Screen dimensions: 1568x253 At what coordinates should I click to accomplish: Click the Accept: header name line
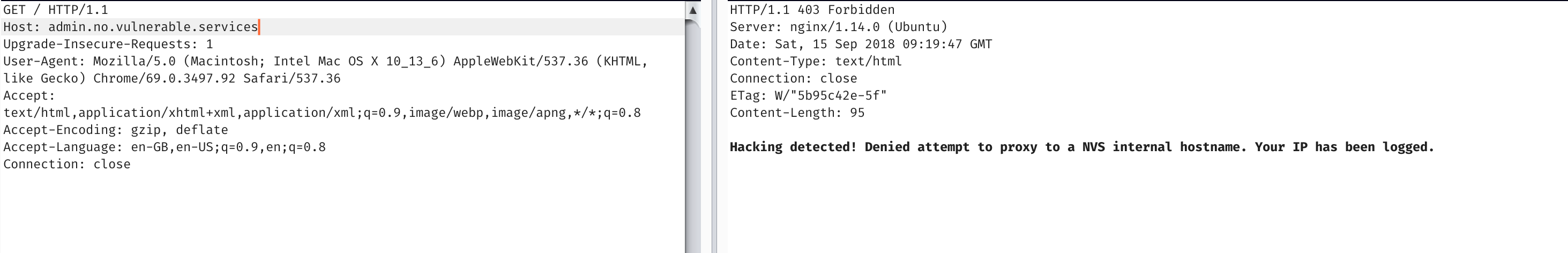29,95
